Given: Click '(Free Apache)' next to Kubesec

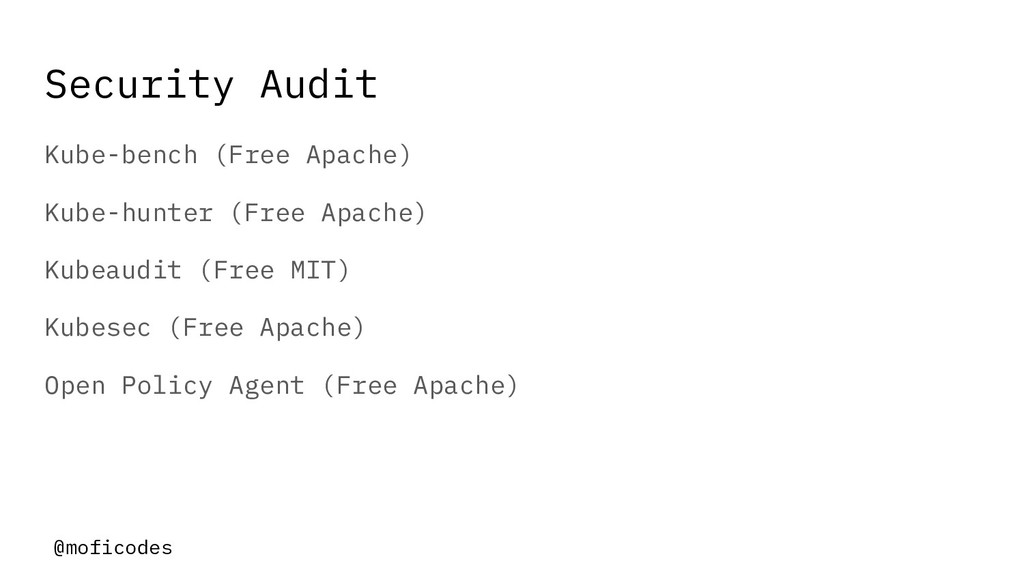Looking at the screenshot, I should point(266,328).
